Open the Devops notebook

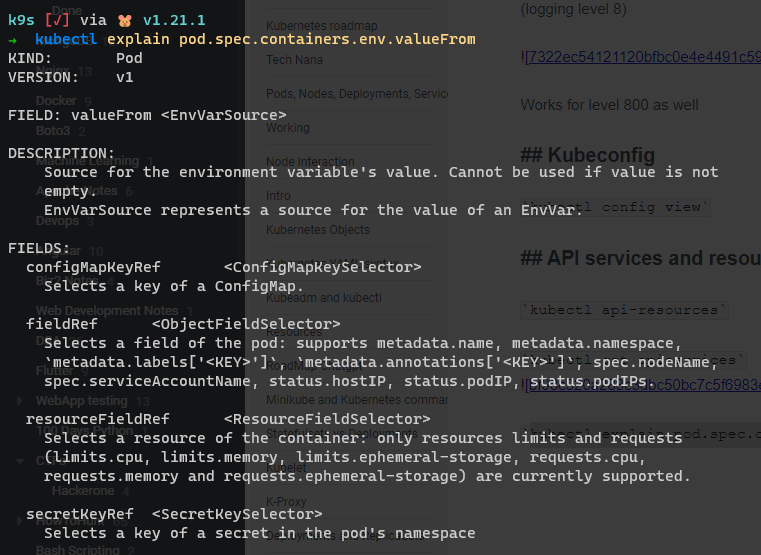point(57,221)
